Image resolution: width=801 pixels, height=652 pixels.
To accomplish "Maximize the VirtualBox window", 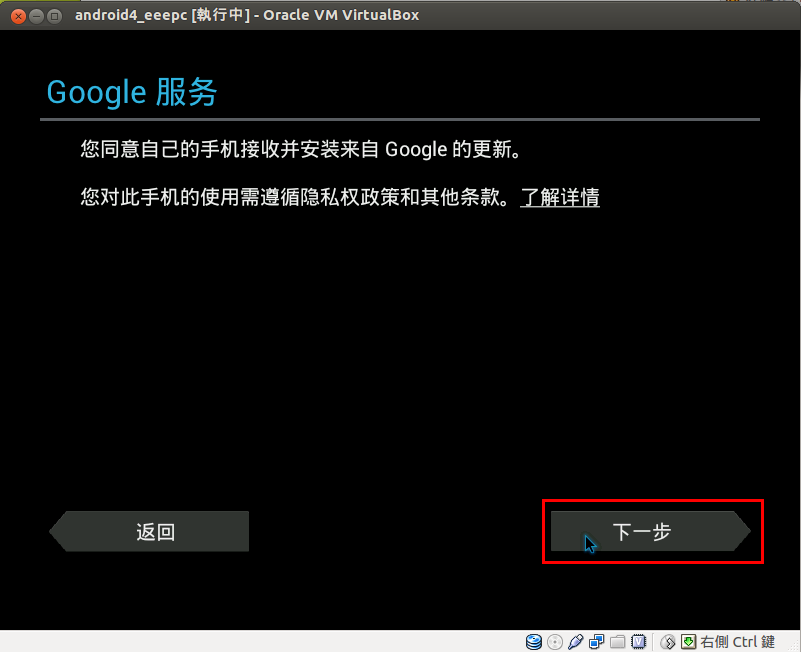I will [54, 16].
